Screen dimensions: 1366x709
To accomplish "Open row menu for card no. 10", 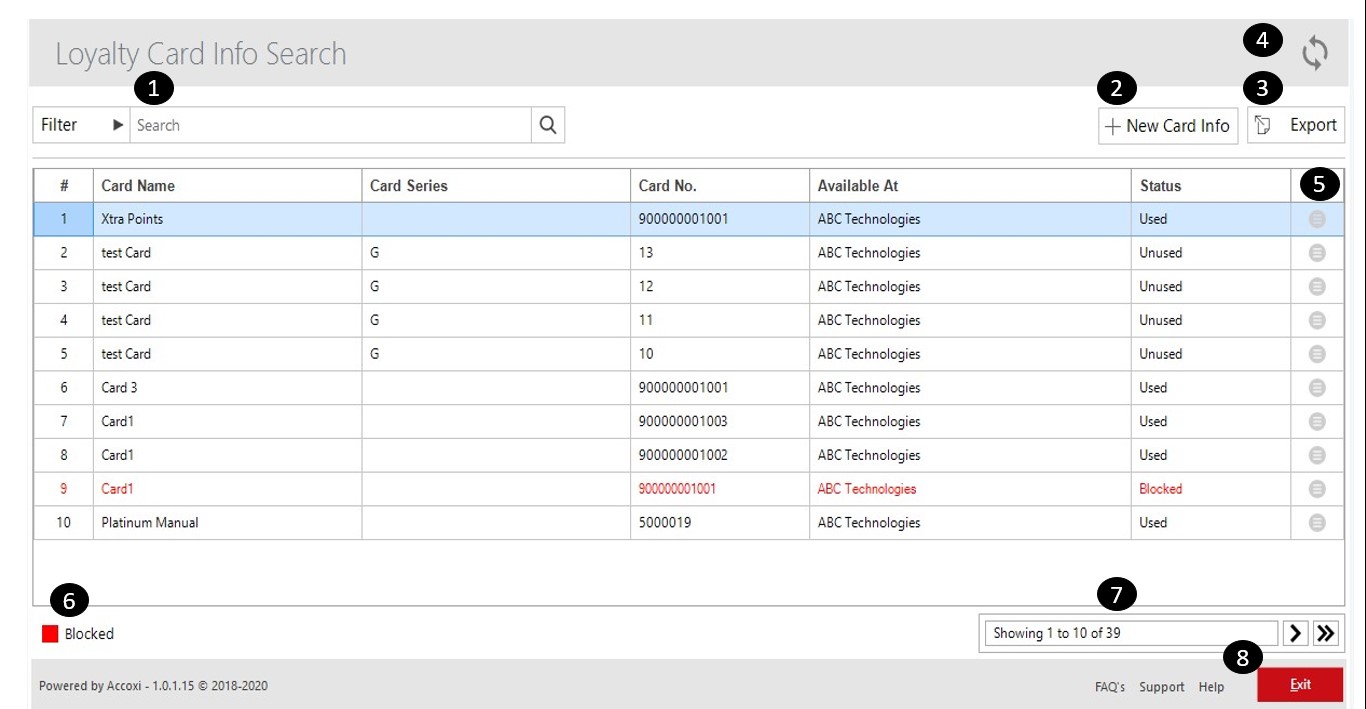I will coord(1317,354).
